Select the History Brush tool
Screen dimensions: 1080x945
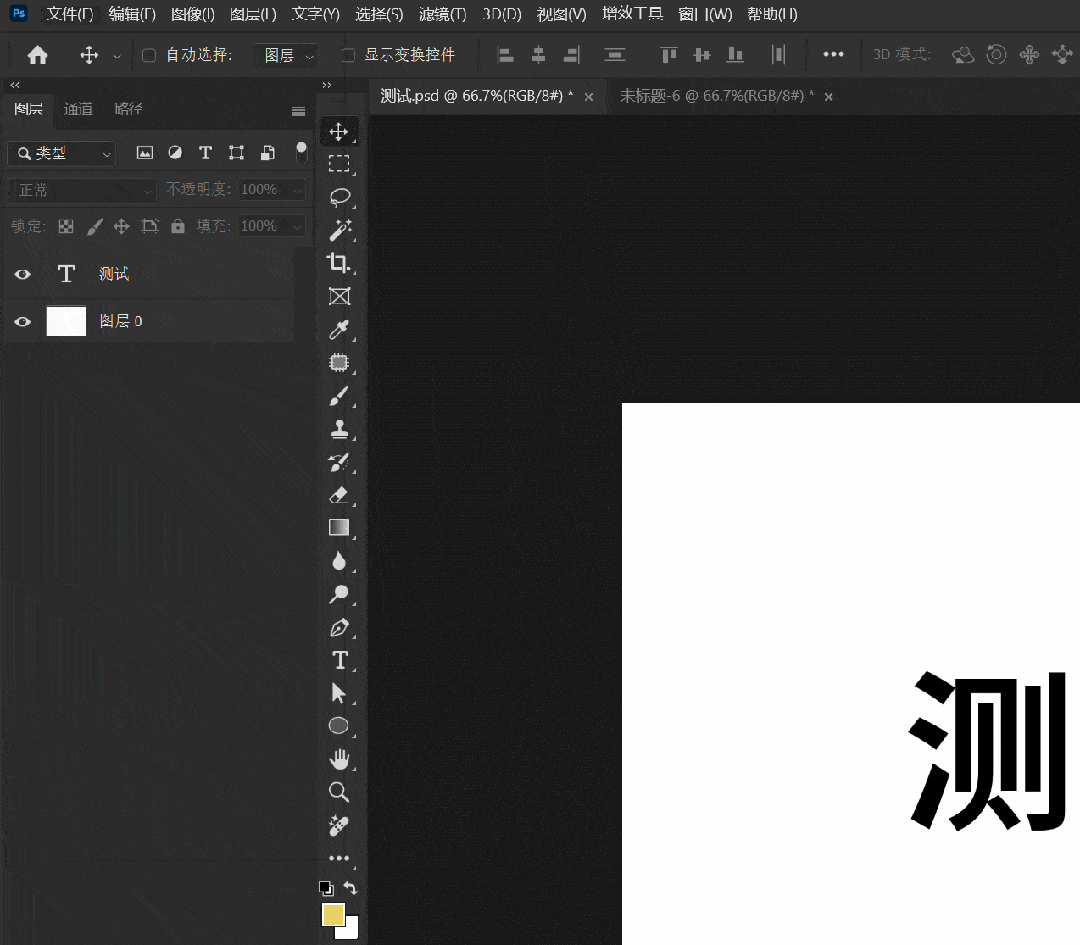pyautogui.click(x=339, y=462)
